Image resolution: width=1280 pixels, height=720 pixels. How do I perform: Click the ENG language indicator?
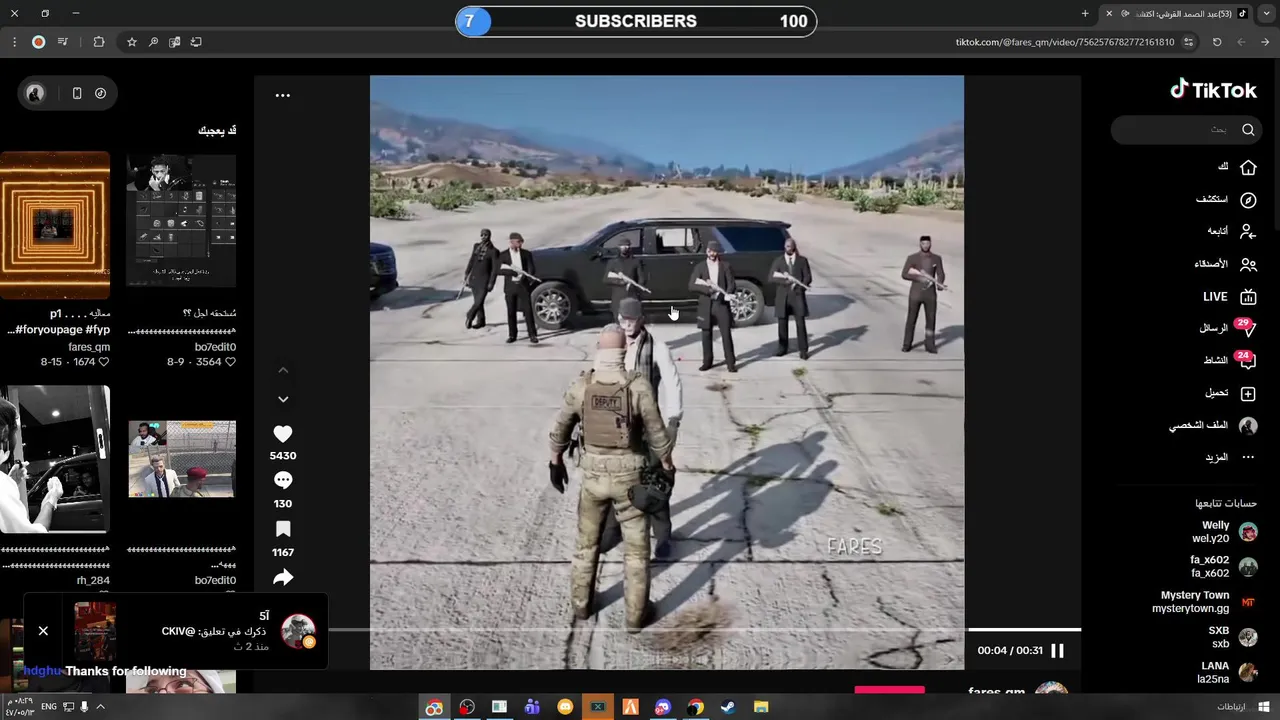point(49,707)
